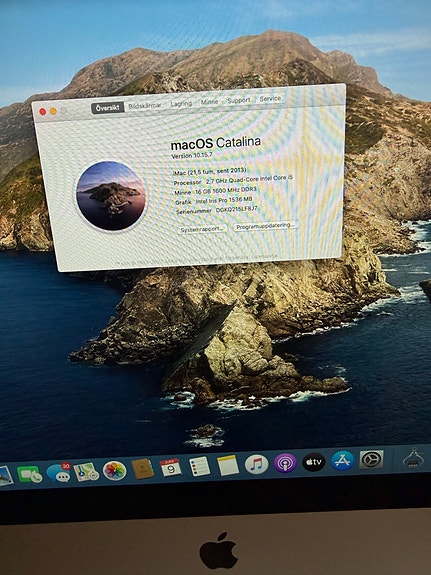Screen dimensions: 431x575
Task: Switch to the Service tab
Action: [x=270, y=98]
